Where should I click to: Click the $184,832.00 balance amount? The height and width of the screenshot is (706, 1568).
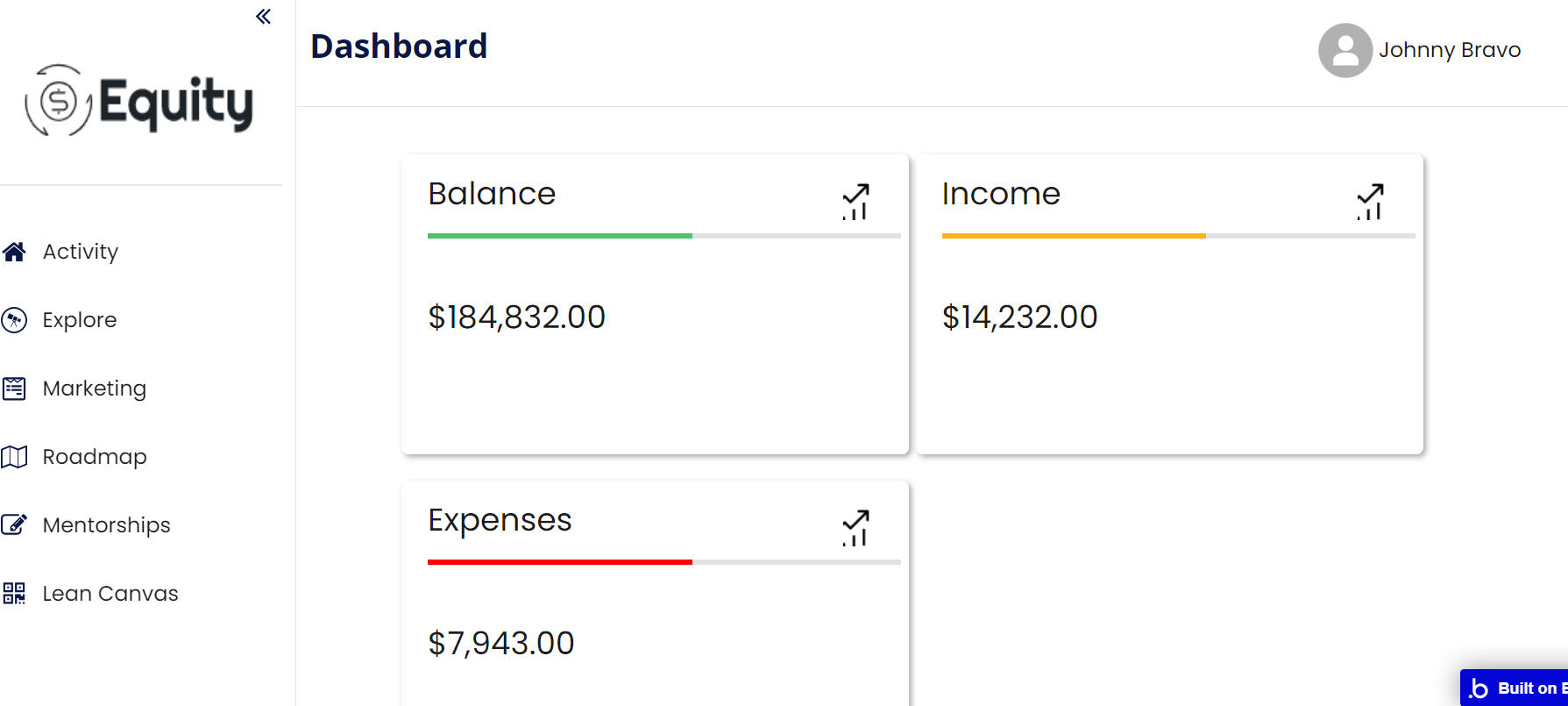[516, 317]
